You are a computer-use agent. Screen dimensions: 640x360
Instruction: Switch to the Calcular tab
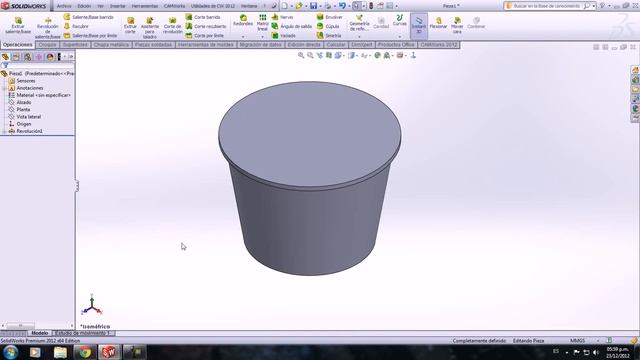(336, 44)
